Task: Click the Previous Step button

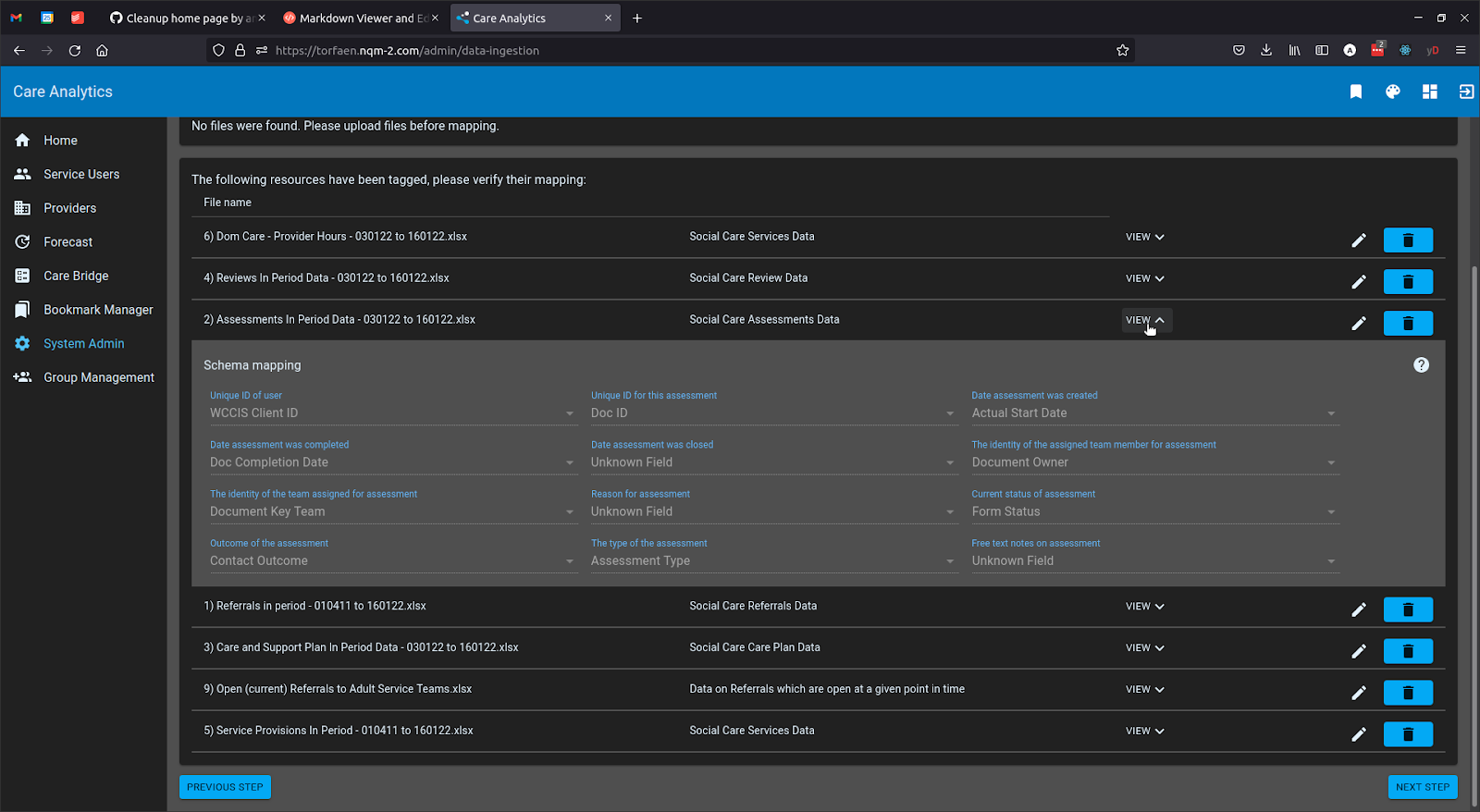Action: pos(225,787)
